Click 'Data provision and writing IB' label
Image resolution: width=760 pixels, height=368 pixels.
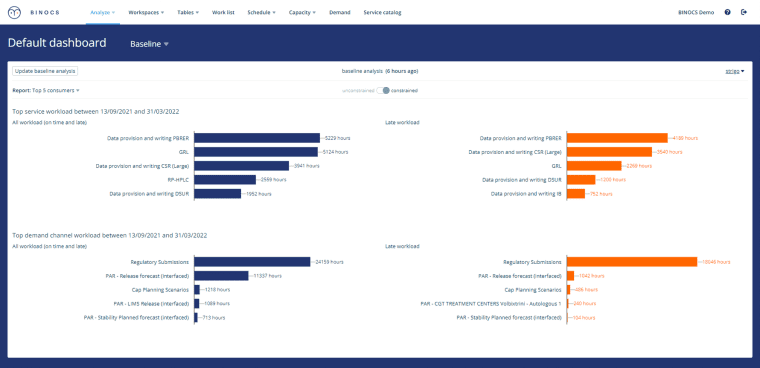[x=526, y=193]
